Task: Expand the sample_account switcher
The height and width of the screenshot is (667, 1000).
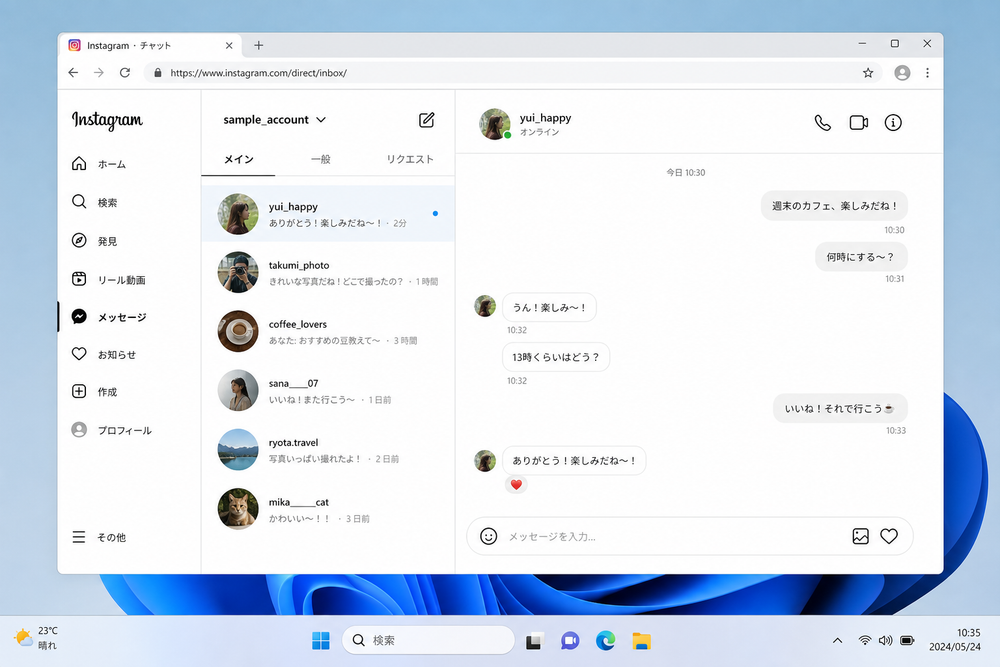Action: (275, 120)
